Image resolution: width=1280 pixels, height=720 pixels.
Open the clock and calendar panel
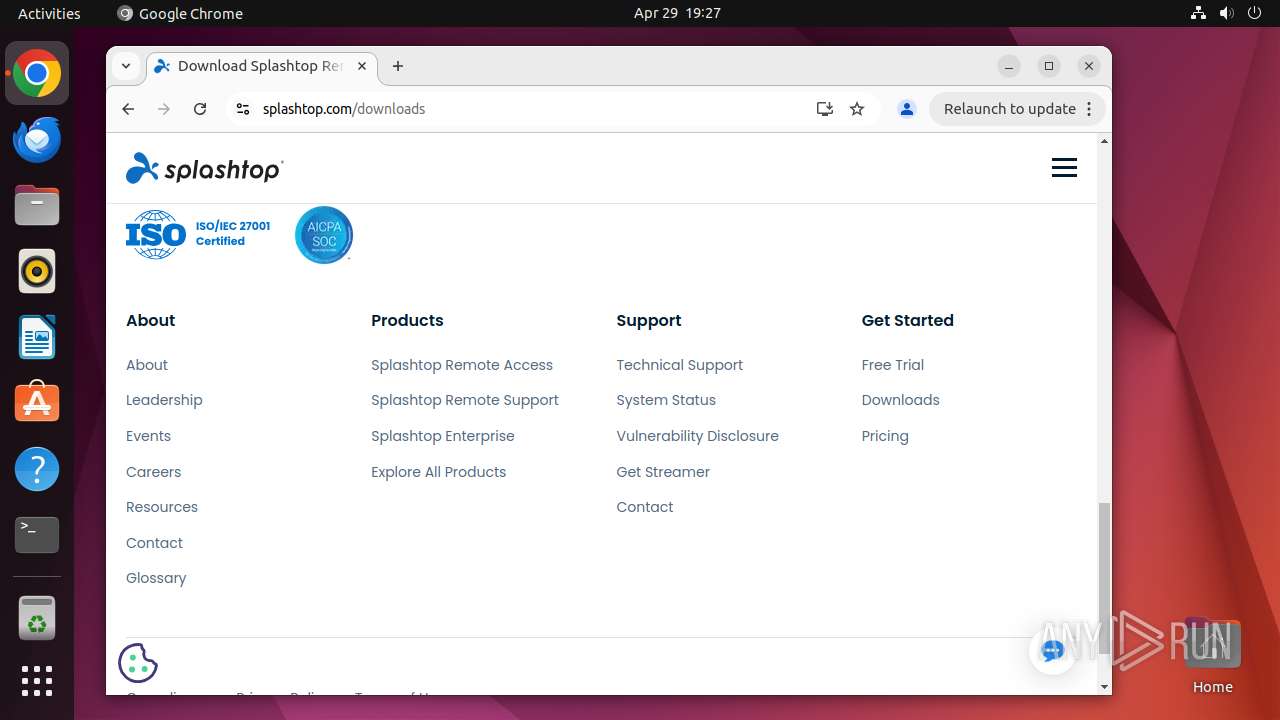click(677, 13)
